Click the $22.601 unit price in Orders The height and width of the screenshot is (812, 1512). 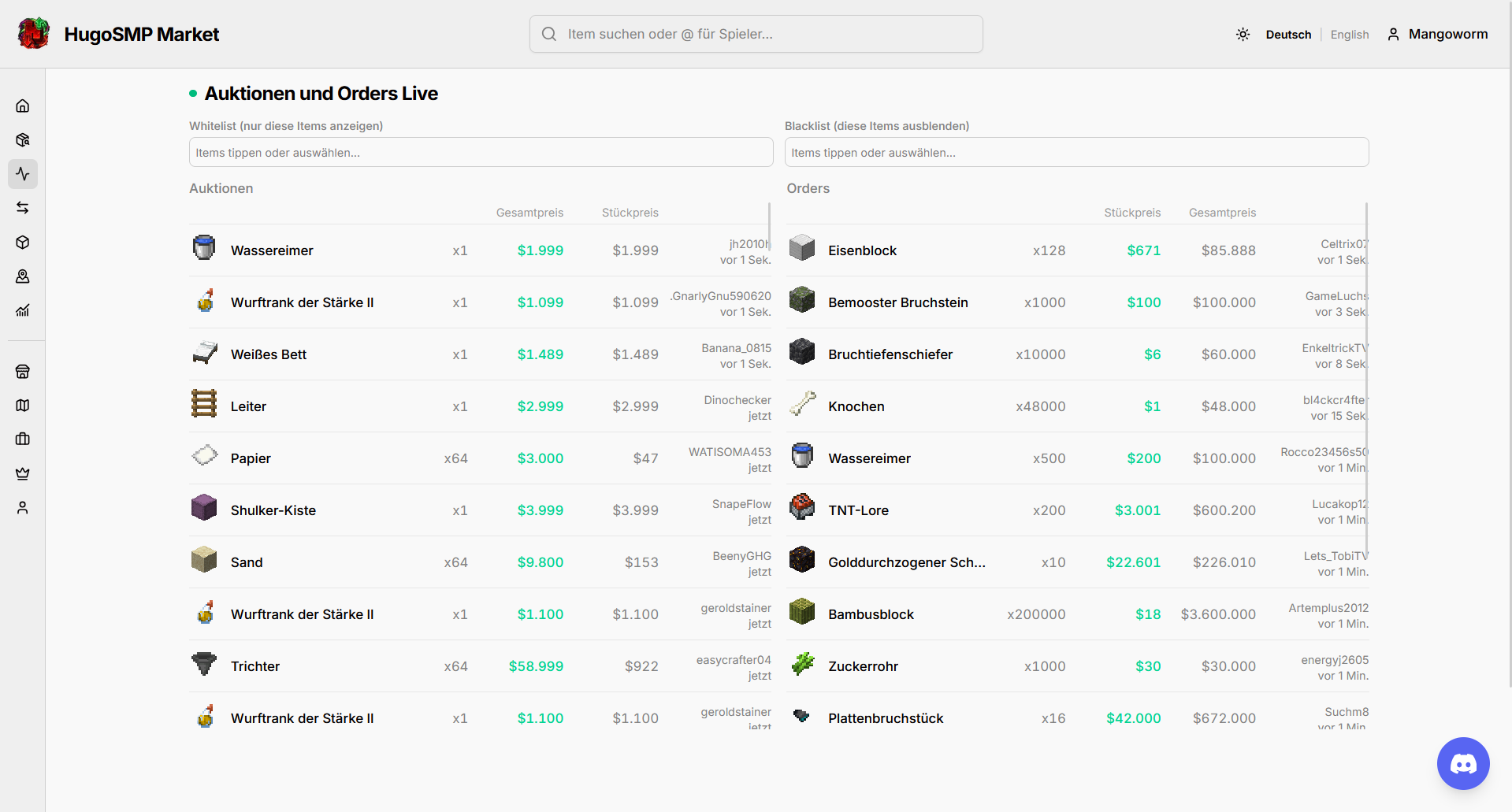coord(1133,562)
